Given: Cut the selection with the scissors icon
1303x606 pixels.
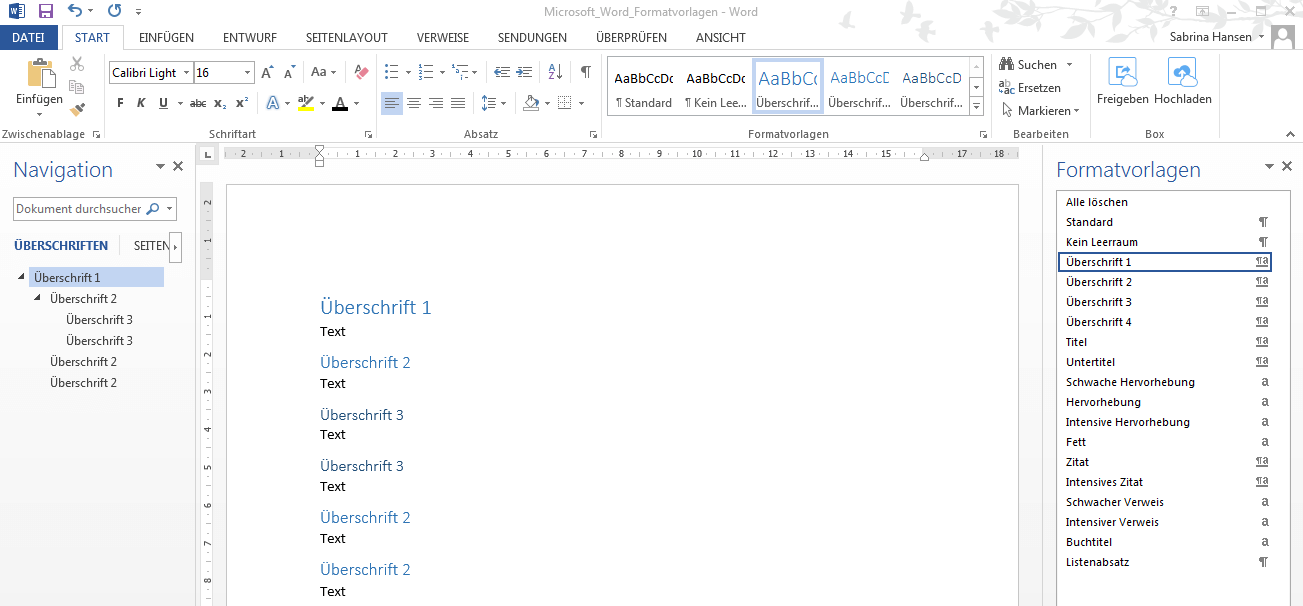Looking at the screenshot, I should (77, 64).
